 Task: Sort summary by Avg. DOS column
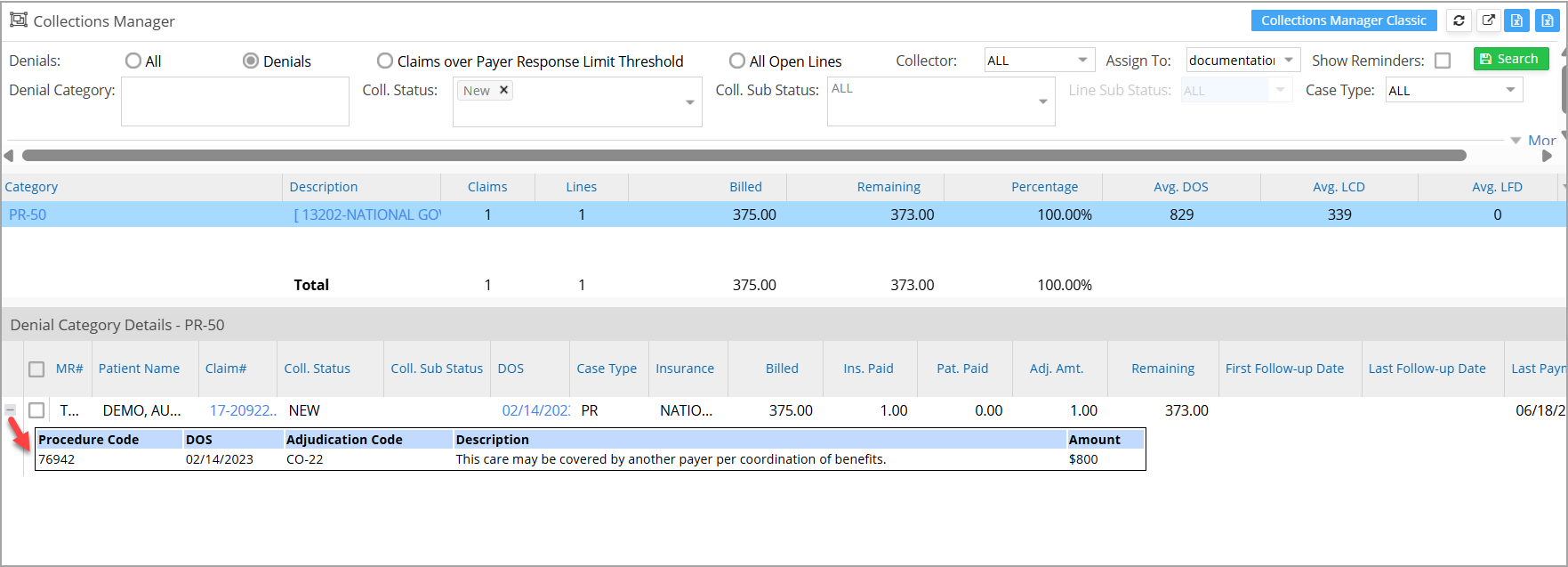[1181, 187]
